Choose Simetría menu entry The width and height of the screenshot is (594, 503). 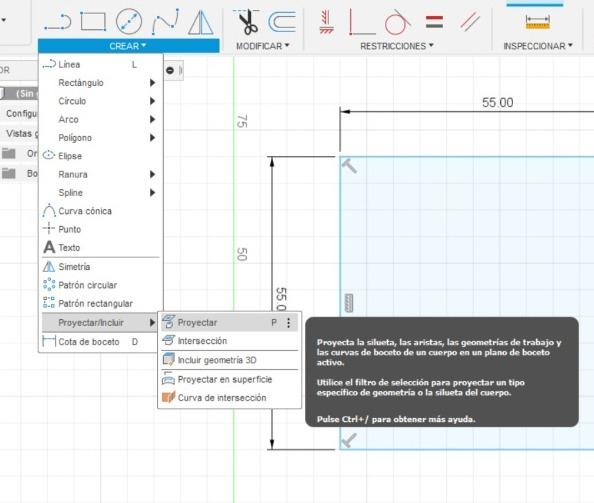(101, 267)
